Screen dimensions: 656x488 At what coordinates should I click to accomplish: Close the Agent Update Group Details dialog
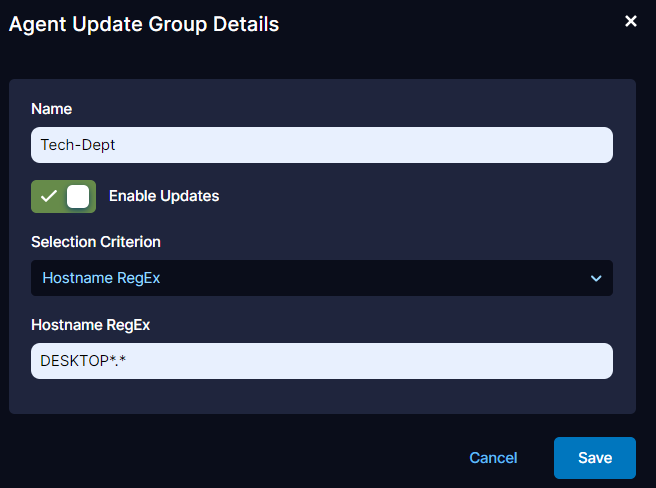coord(631,21)
